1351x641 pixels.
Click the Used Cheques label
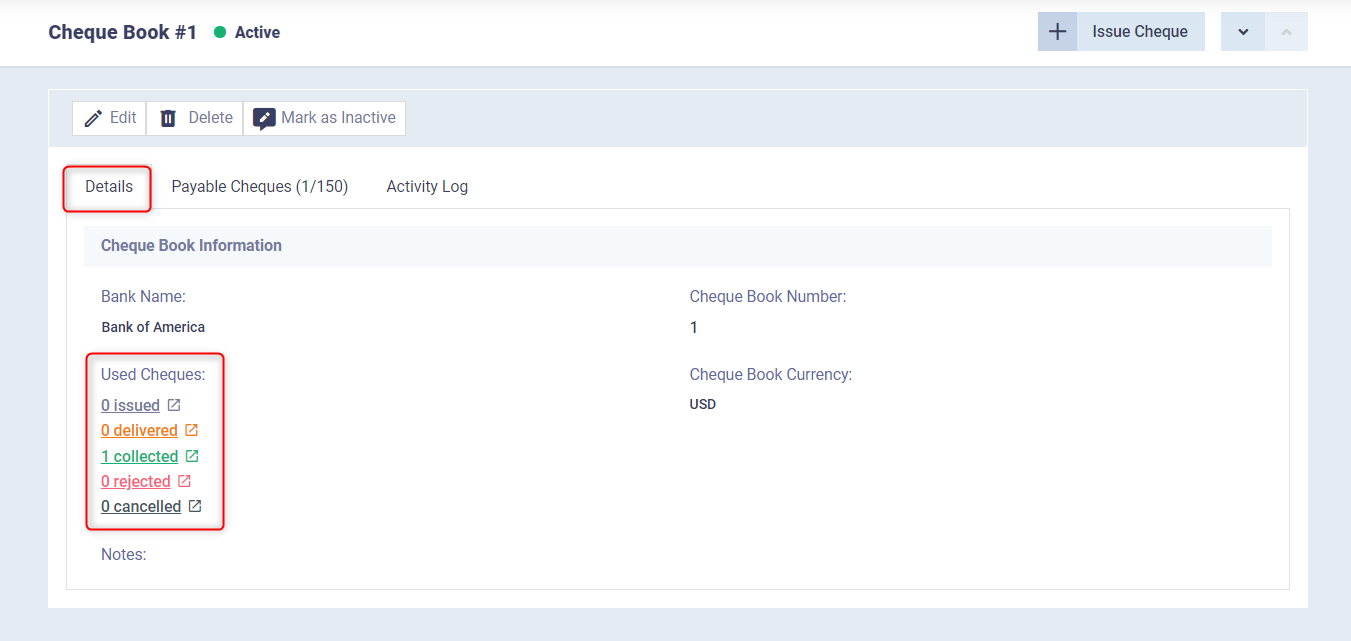(x=153, y=375)
